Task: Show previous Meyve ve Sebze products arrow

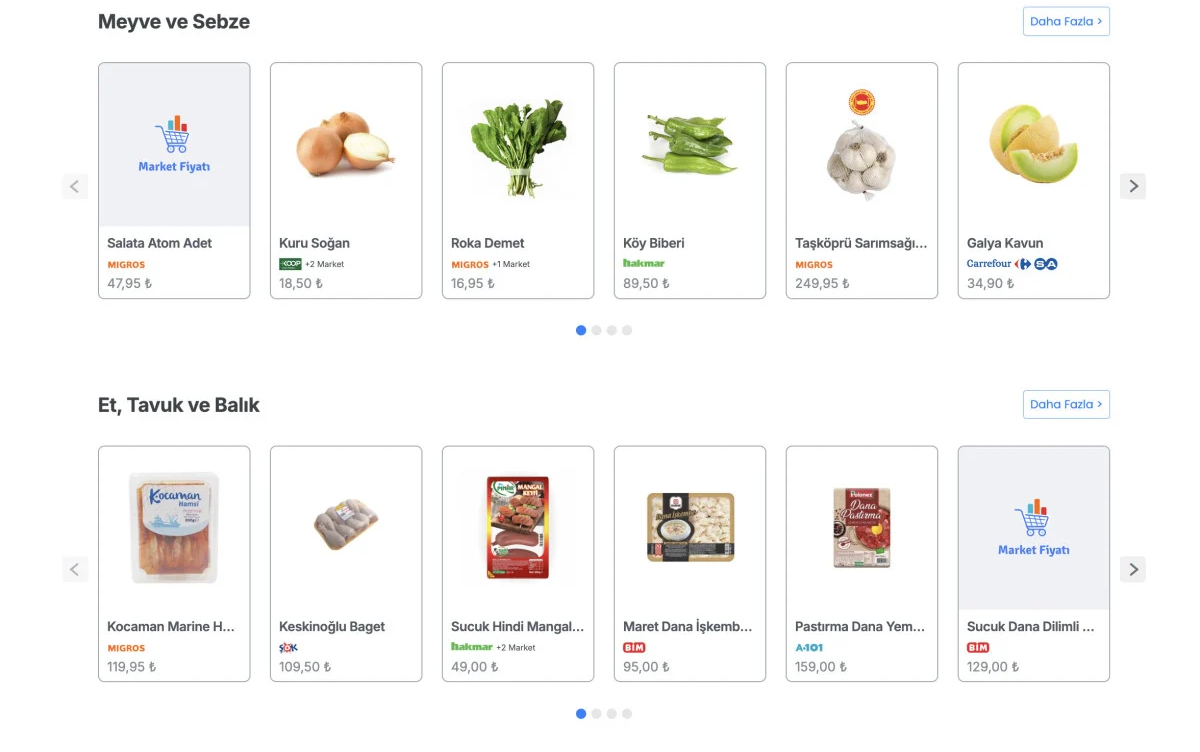Action: pyautogui.click(x=75, y=186)
